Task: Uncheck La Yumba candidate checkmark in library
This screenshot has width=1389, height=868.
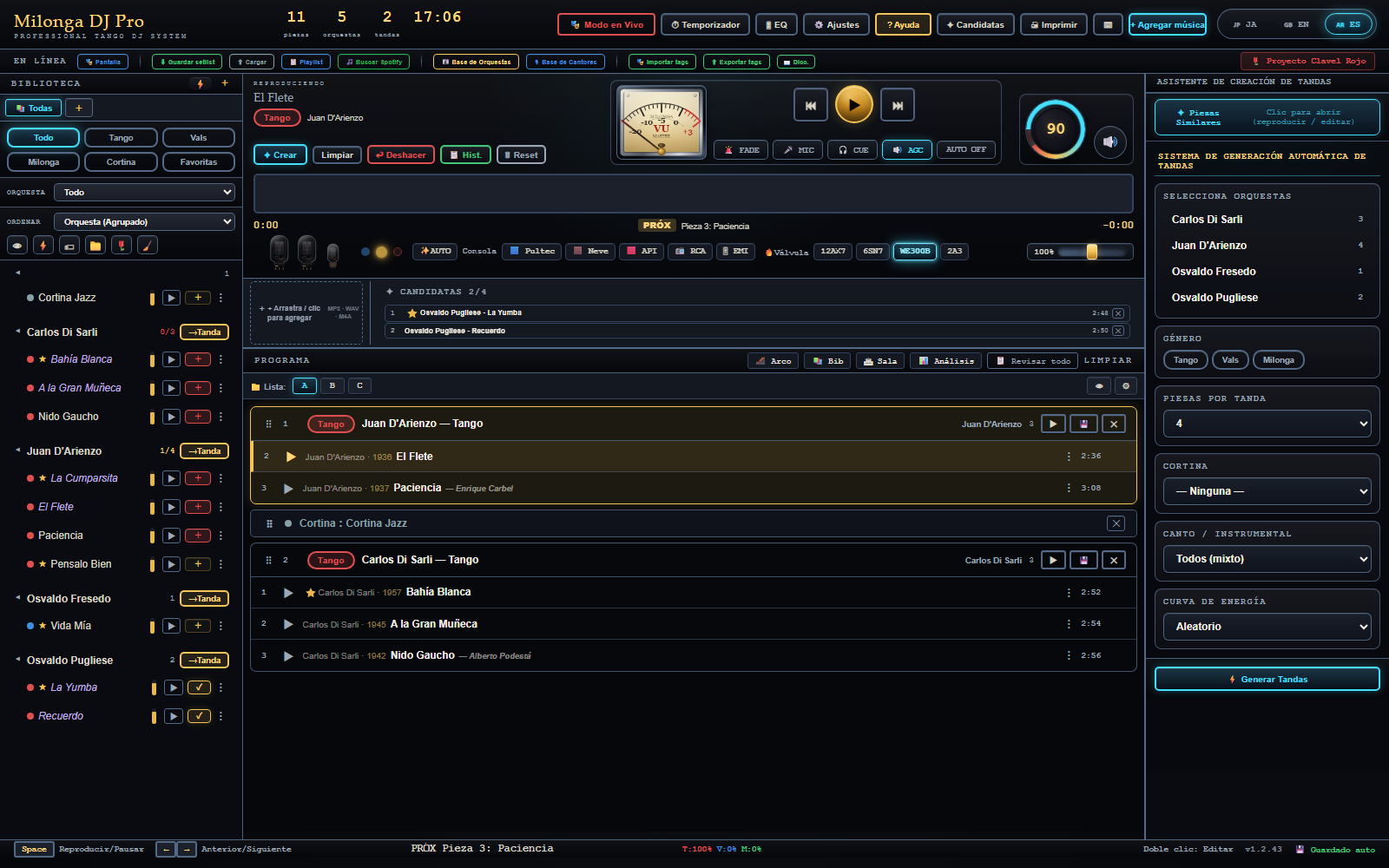Action: tap(199, 687)
